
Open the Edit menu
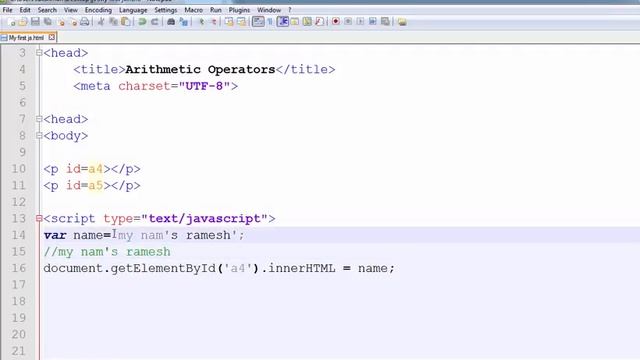(x=25, y=10)
